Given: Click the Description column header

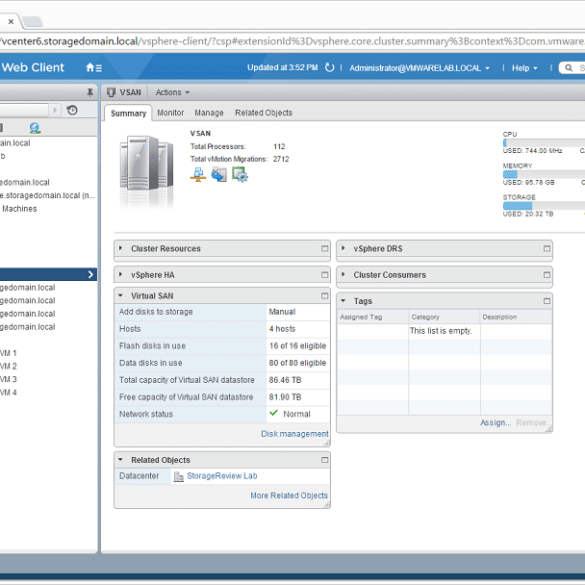Looking at the screenshot, I should coord(516,317).
